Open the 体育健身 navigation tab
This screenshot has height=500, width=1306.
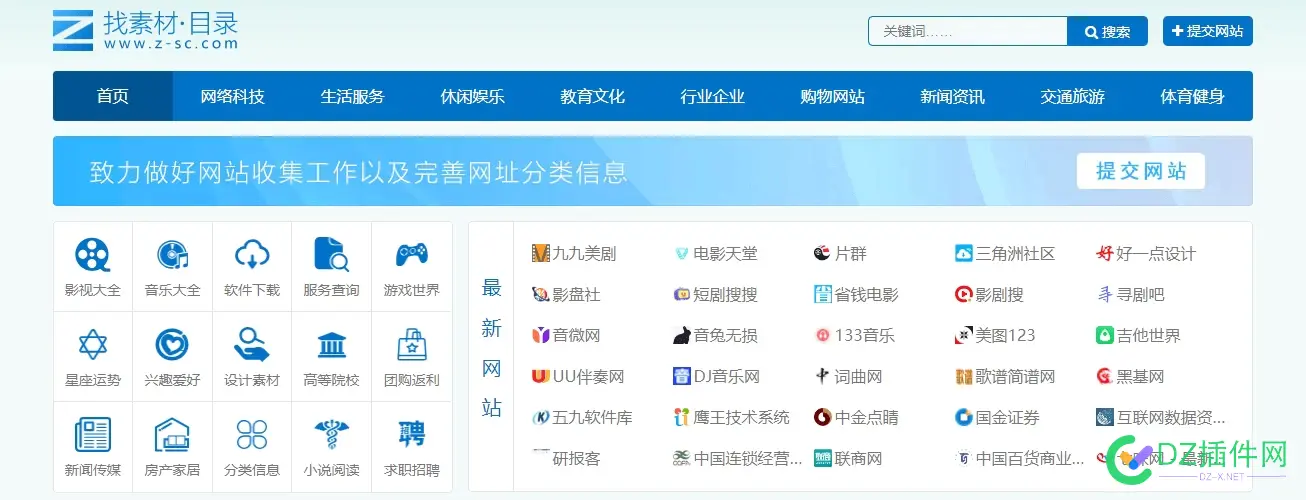pyautogui.click(x=1193, y=97)
